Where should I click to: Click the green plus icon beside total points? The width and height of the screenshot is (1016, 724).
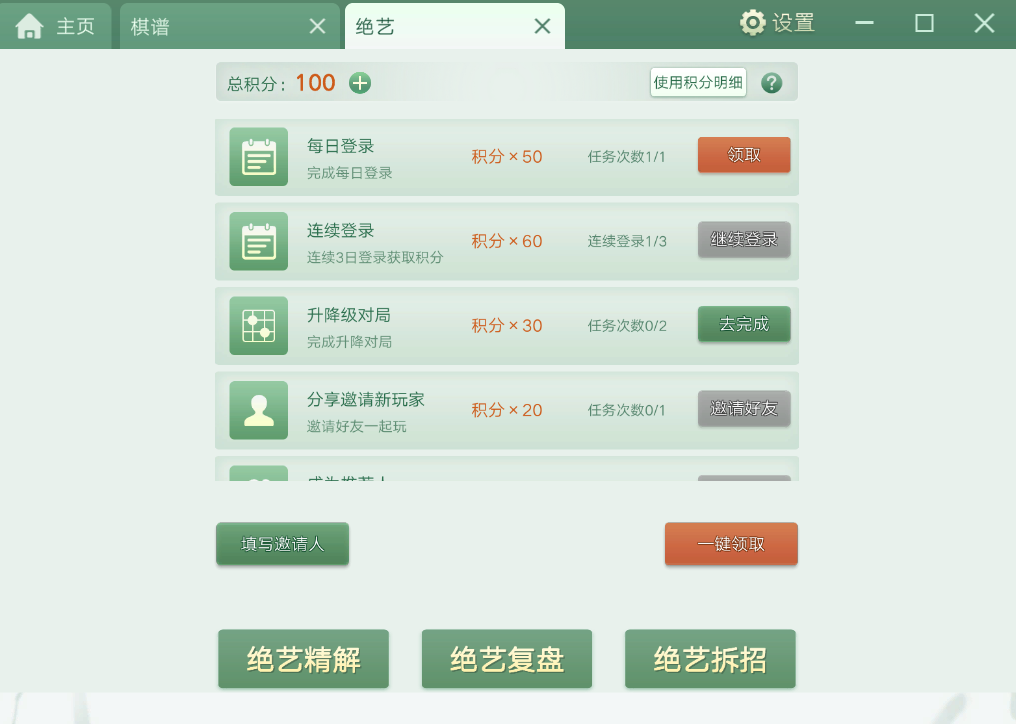click(x=360, y=83)
